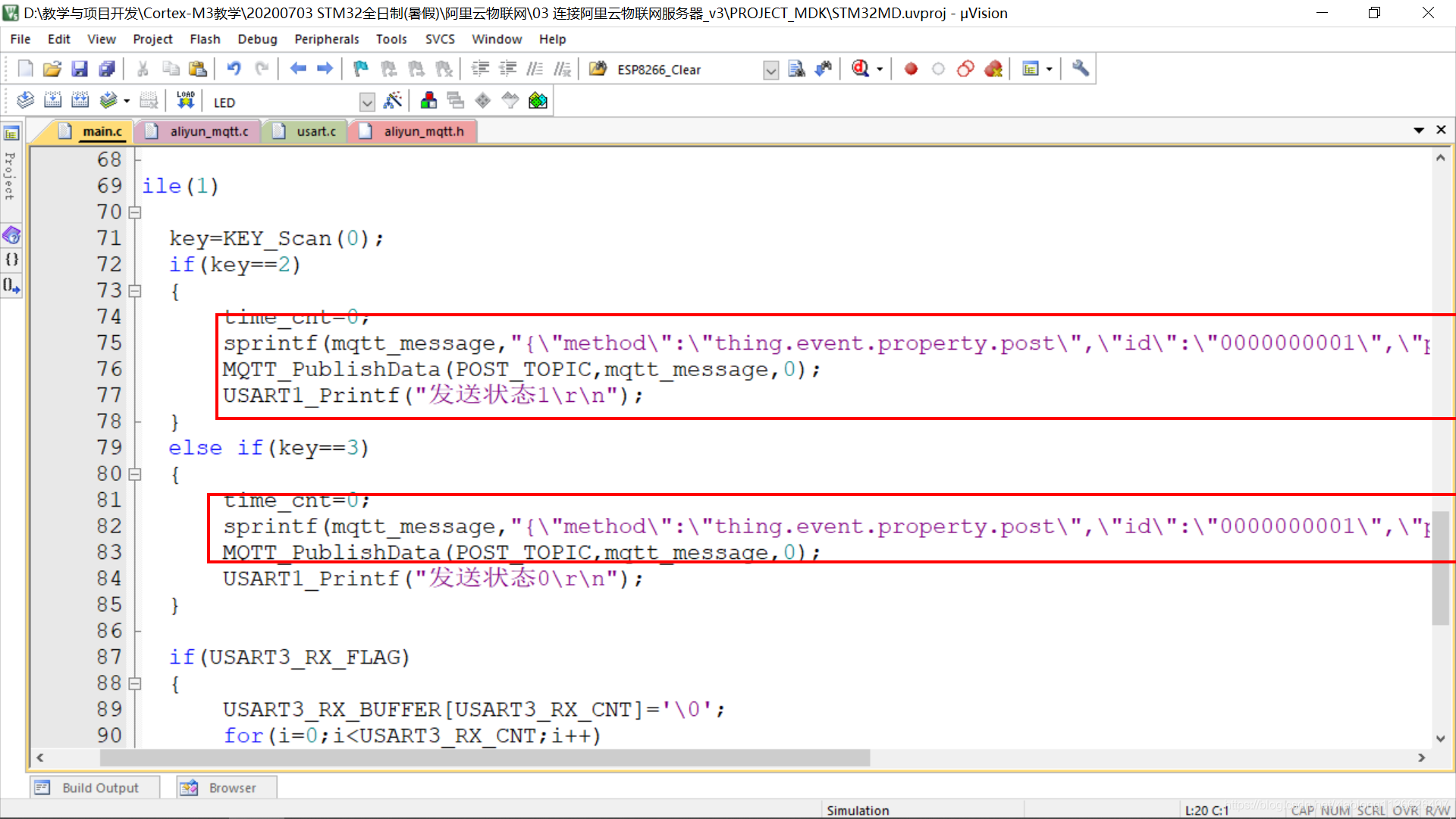Image resolution: width=1456 pixels, height=819 pixels.
Task: Open the window layout dropdown arrow
Action: pyautogui.click(x=1050, y=69)
